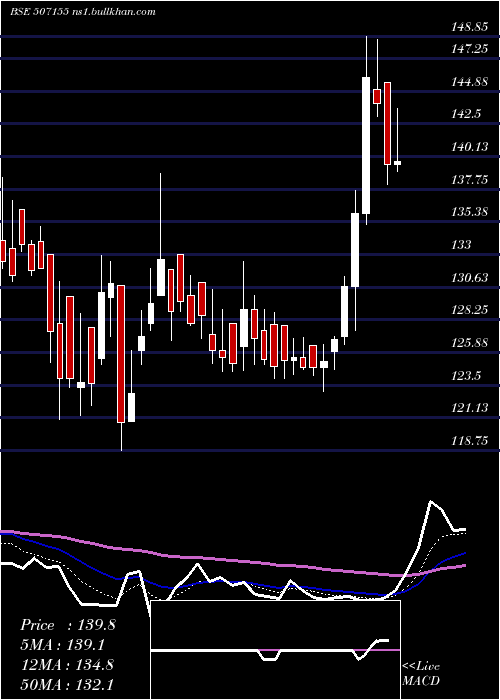
Task: Click the 133 price axis label
Action: pyautogui.click(x=461, y=244)
